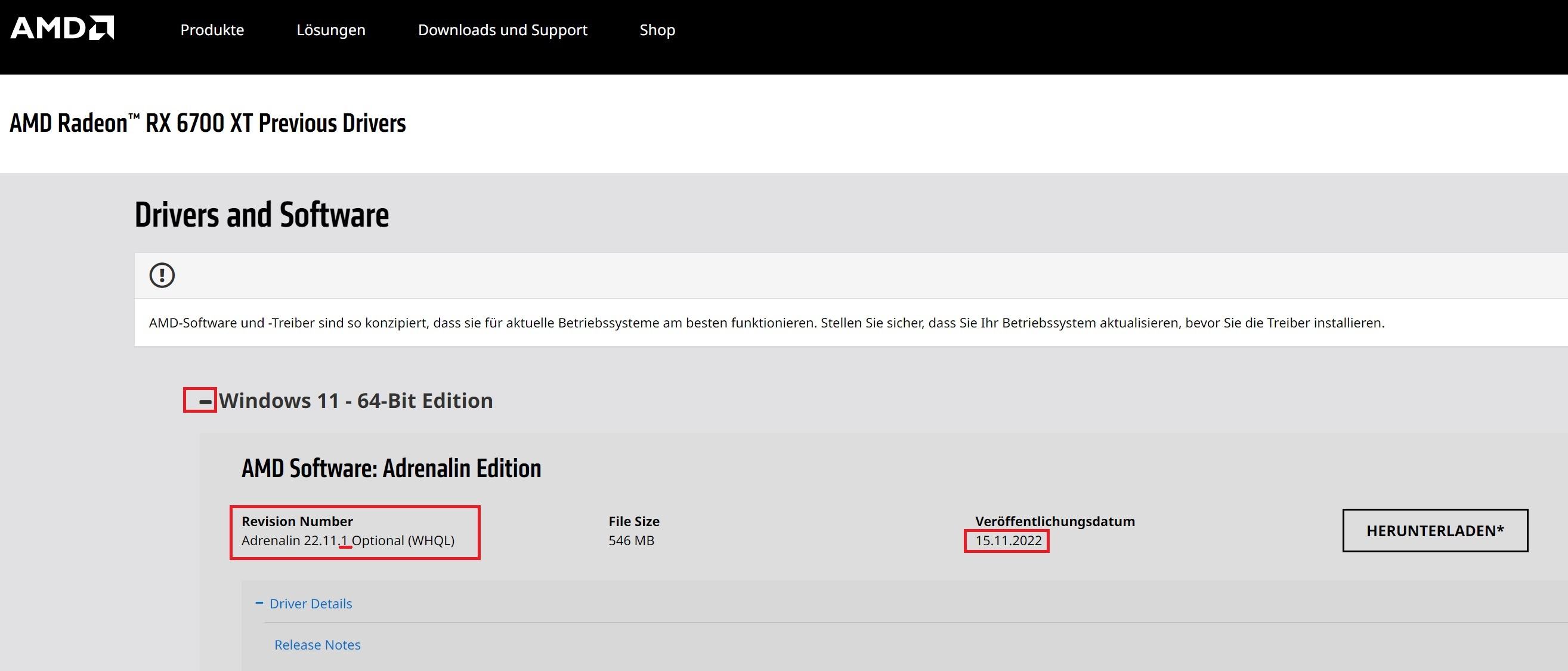Open the Lösungen menu
The image size is (1568, 671).
point(330,30)
